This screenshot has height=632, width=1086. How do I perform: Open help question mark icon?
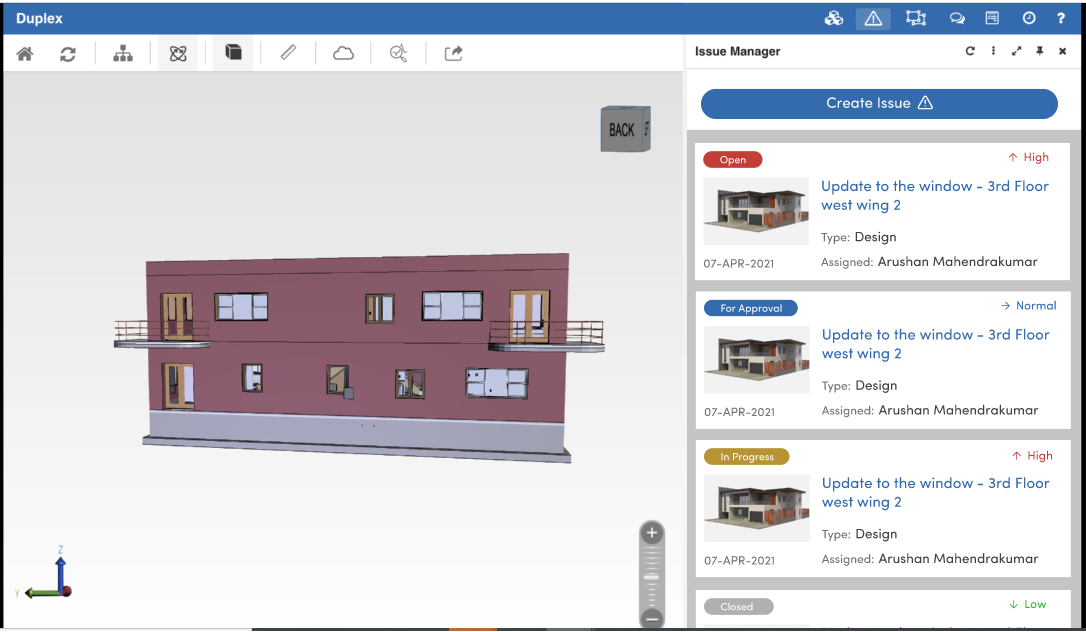pos(1061,19)
